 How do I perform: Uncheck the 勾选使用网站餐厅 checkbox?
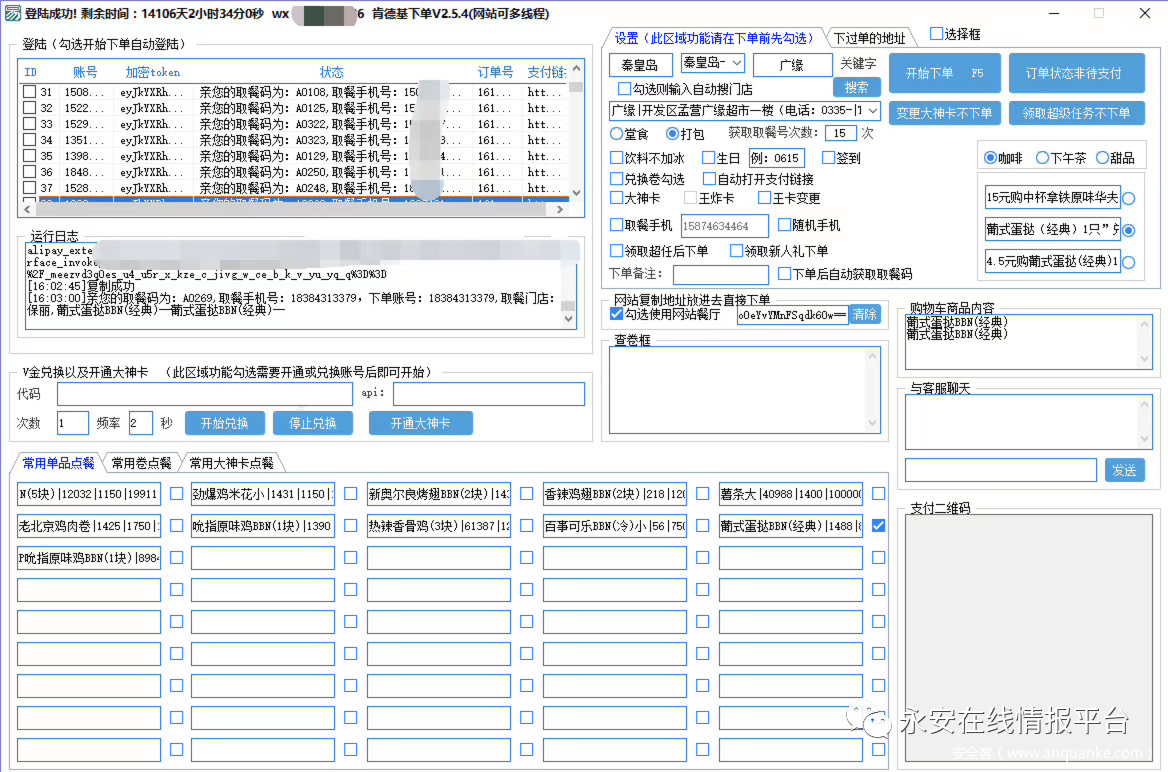[x=616, y=314]
